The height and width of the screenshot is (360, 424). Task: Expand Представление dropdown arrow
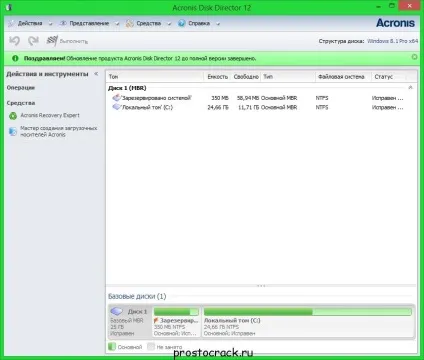117,24
